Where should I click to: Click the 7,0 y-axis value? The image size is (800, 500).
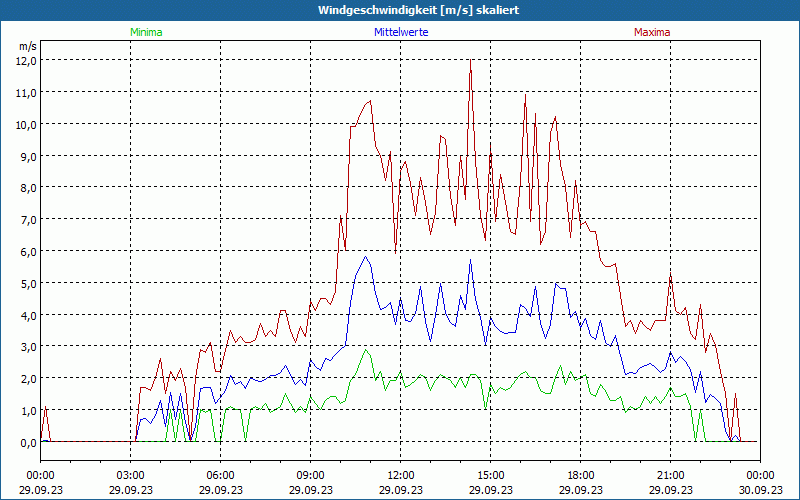[x=30, y=220]
